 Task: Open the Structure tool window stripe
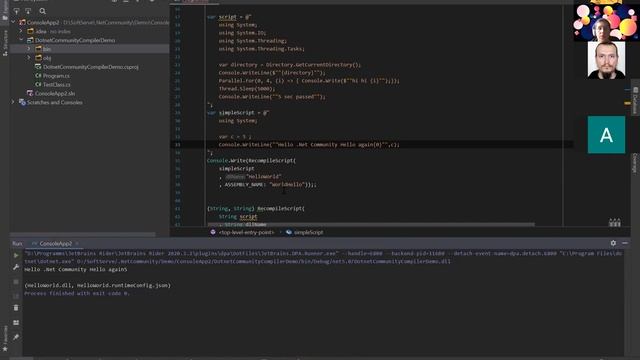point(5,43)
